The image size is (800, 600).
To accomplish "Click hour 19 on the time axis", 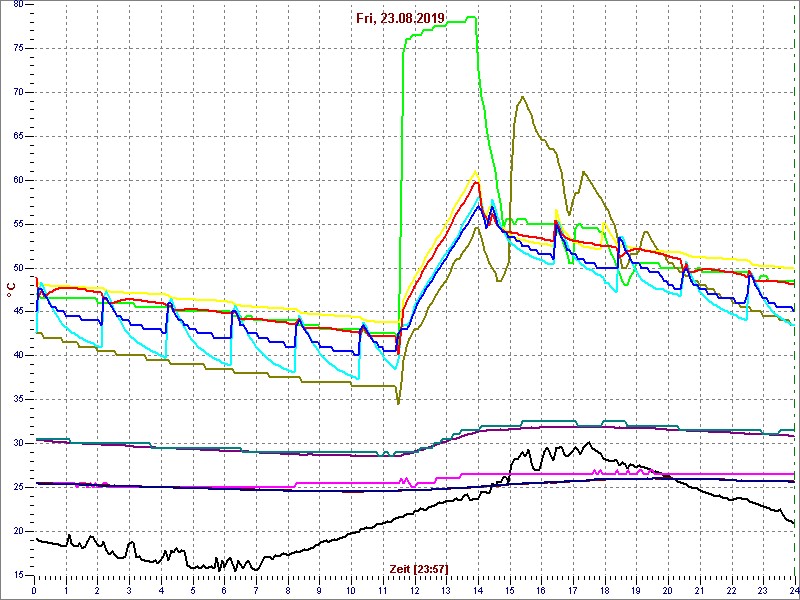I will (x=636, y=589).
